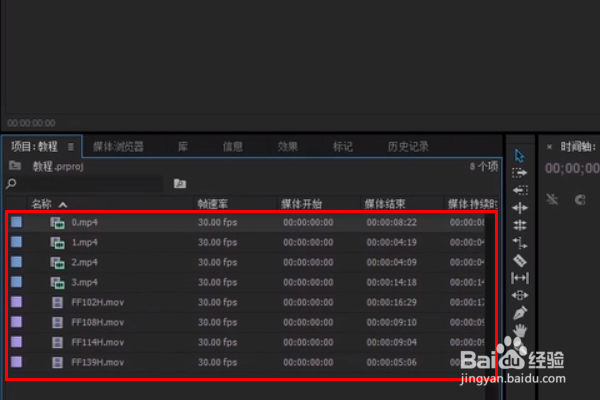Screen dimensions: 600x400
Task: Click the project folder icon beside 教程.prproj
Action: click(15, 165)
